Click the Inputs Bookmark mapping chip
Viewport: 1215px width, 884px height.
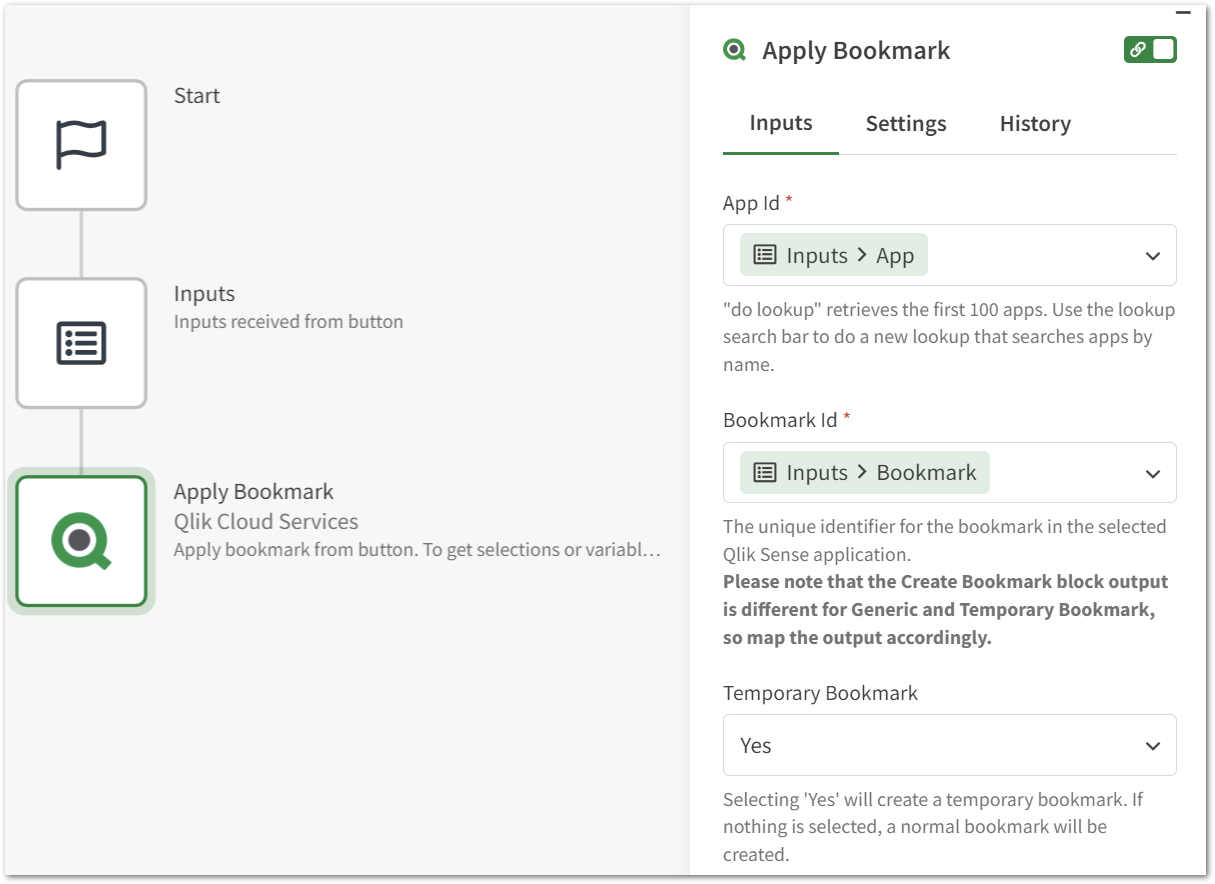(x=862, y=472)
